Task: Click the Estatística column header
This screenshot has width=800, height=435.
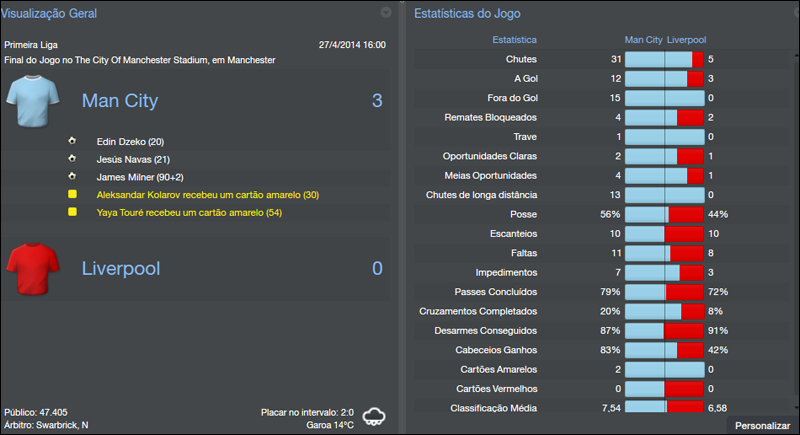Action: tap(514, 40)
